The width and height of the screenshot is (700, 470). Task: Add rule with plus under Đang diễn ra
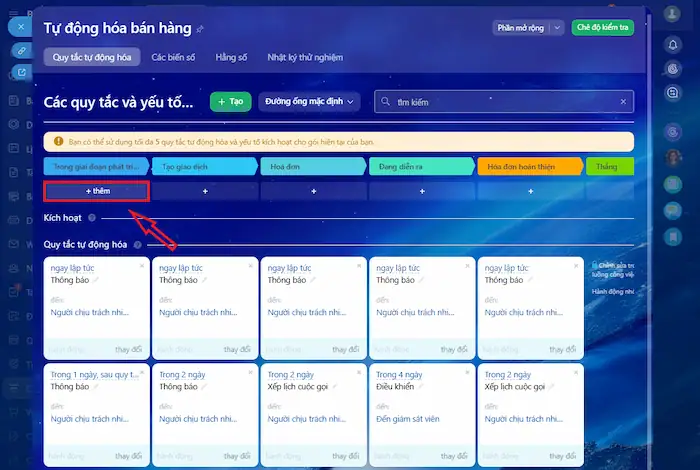pos(422,191)
